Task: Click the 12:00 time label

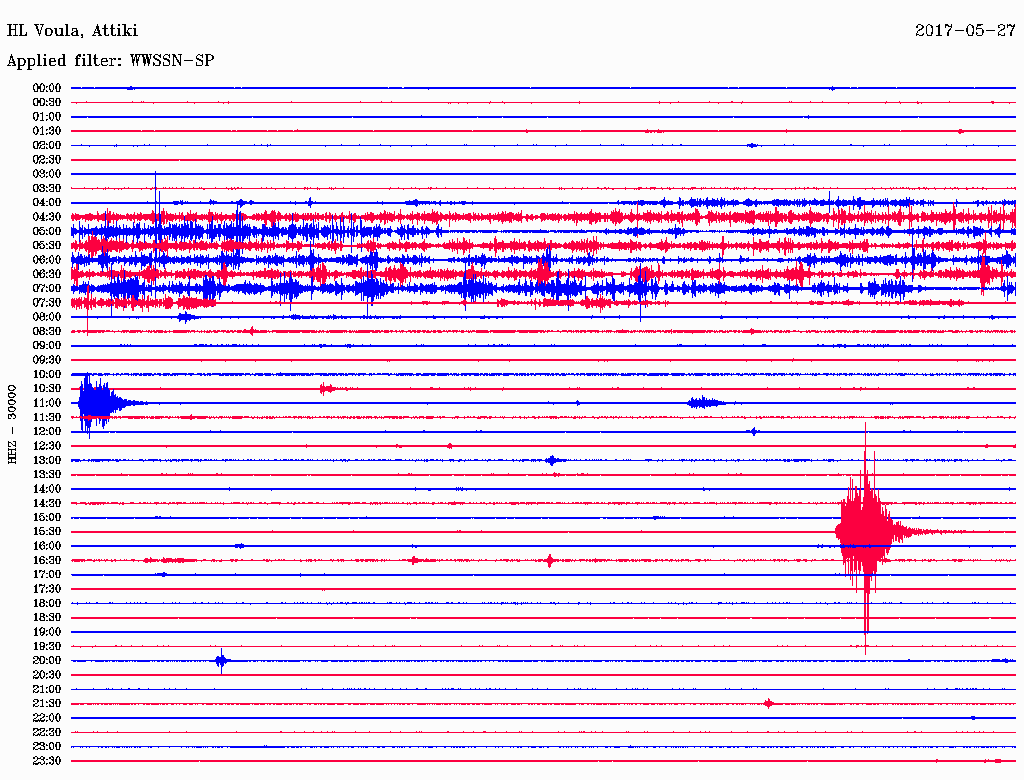Action: click(47, 431)
